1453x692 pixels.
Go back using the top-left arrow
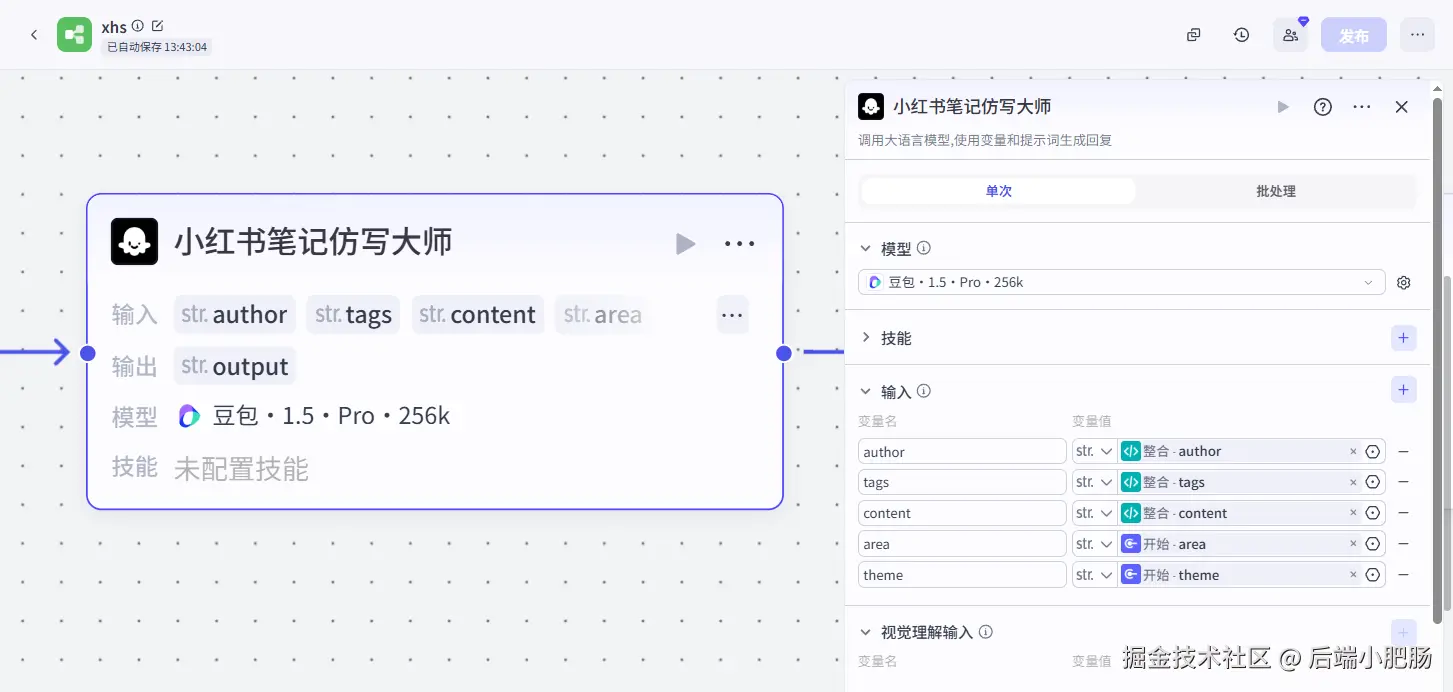(34, 35)
